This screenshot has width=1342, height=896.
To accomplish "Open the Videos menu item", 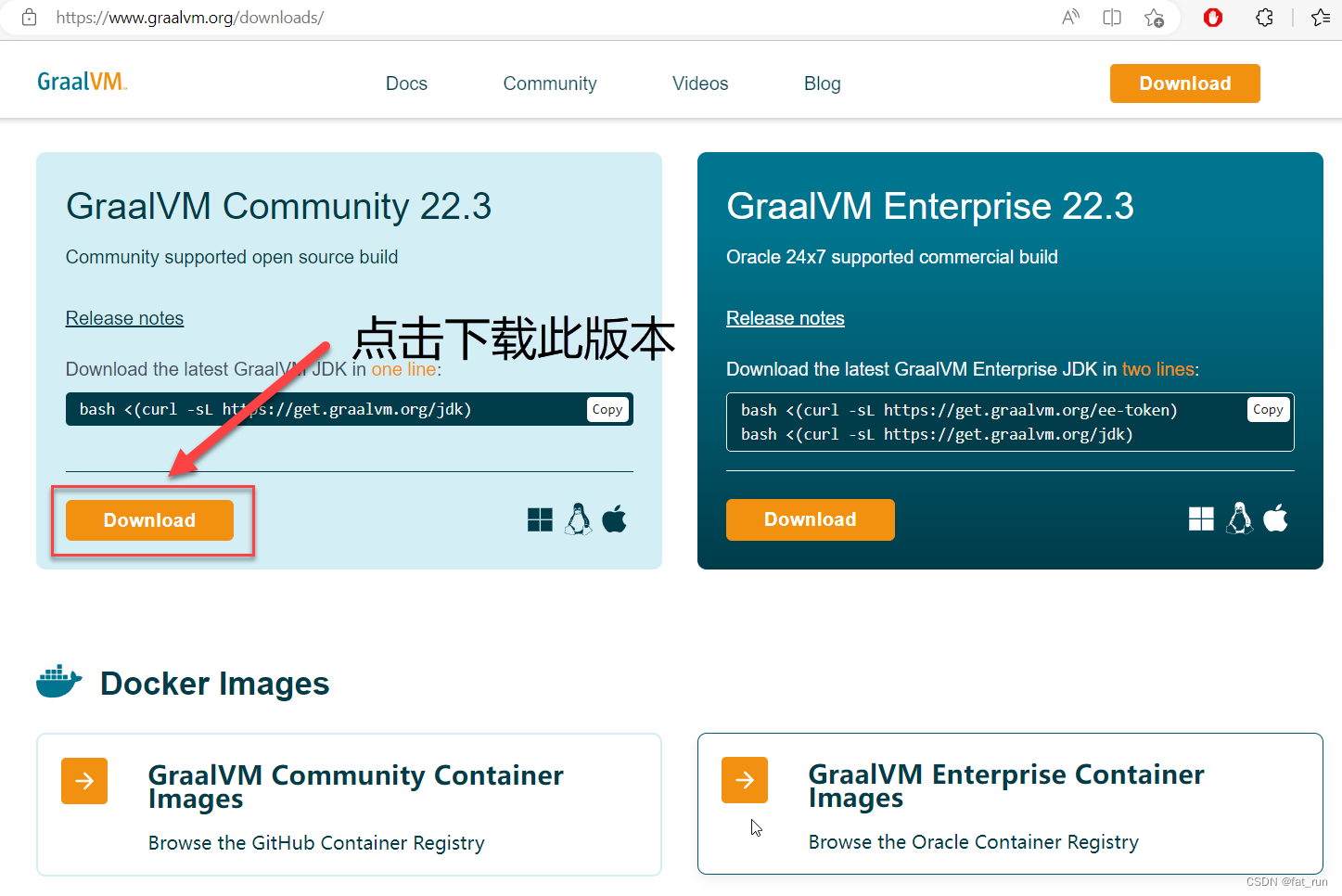I will click(700, 83).
